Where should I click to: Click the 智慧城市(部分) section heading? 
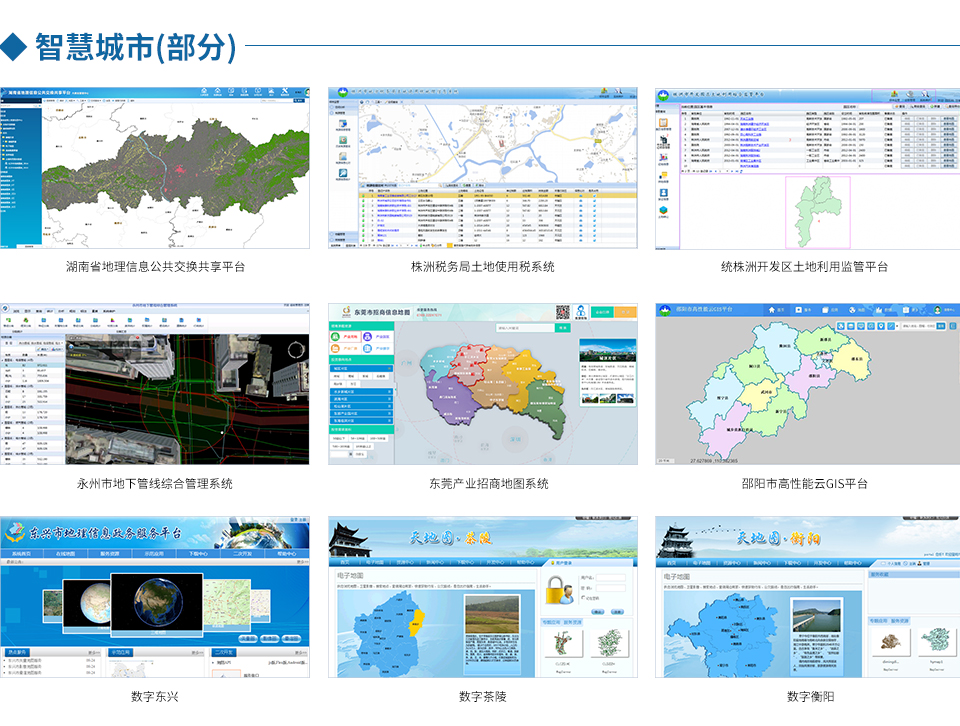pos(136,46)
